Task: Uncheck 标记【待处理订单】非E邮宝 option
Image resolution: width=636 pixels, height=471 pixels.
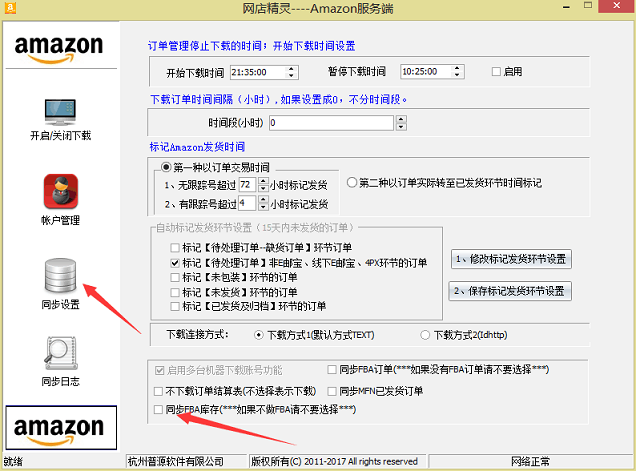Action: click(x=175, y=263)
